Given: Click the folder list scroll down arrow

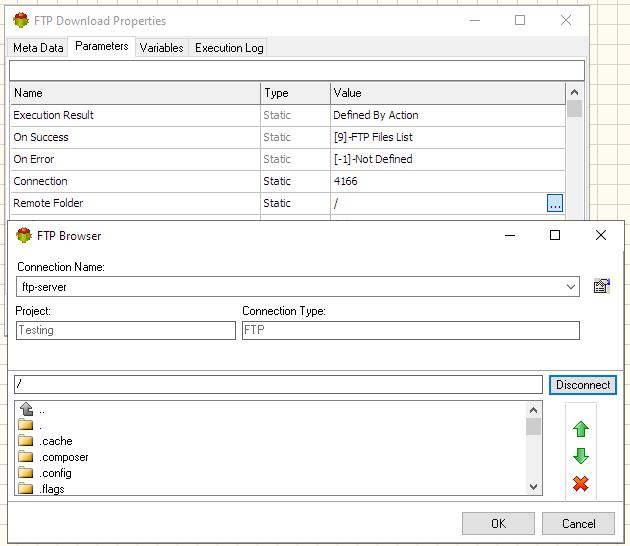Looking at the screenshot, I should (534, 487).
